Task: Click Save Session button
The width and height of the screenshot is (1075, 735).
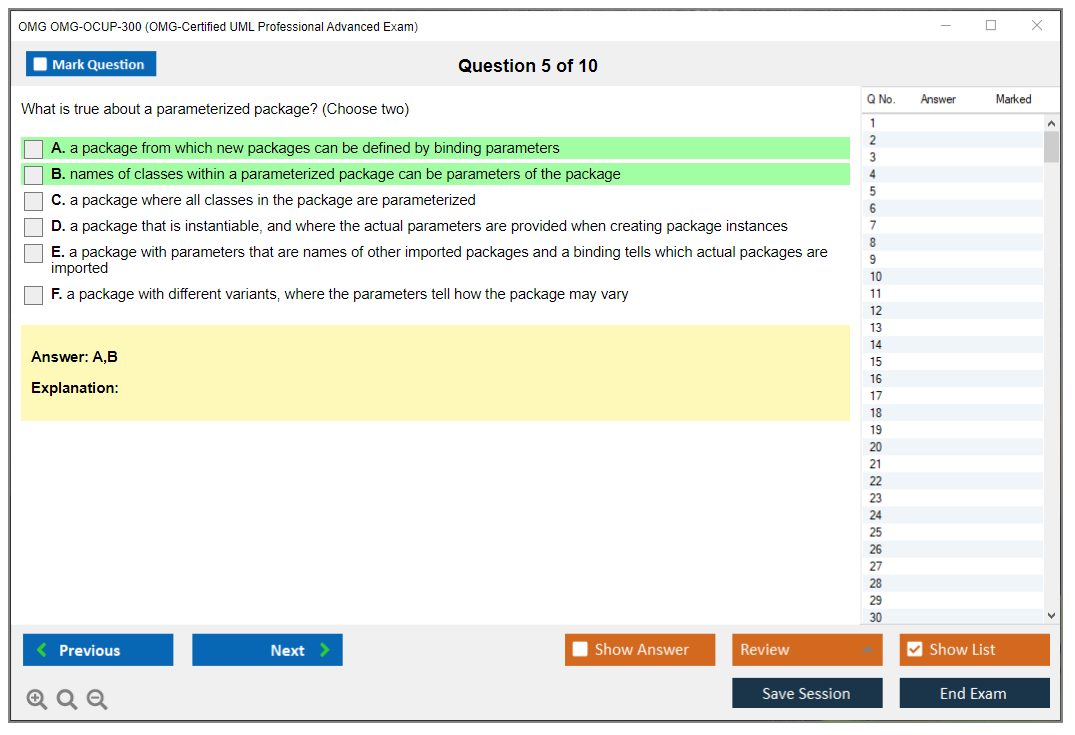Action: point(806,693)
